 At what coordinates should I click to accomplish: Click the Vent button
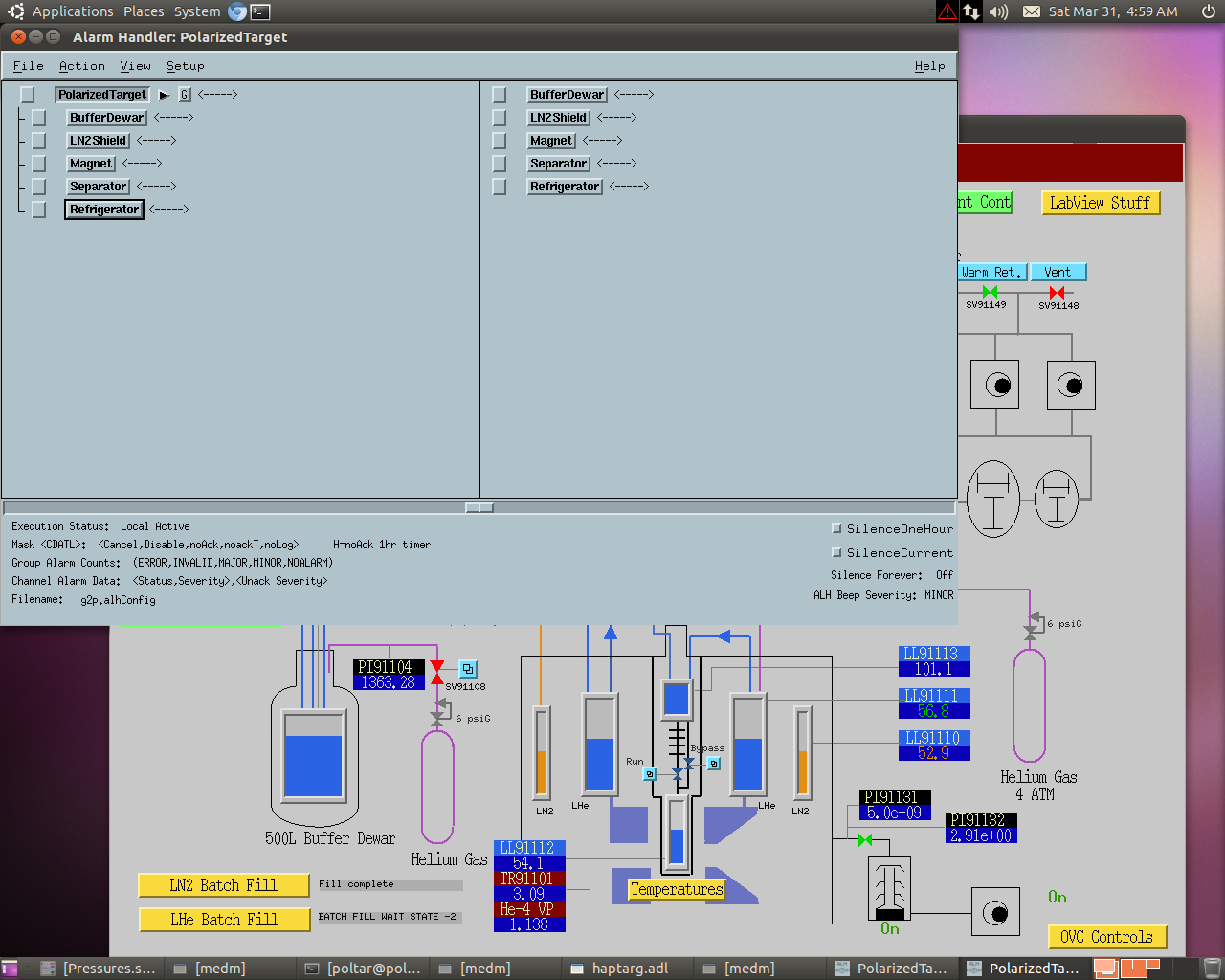pos(1058,272)
